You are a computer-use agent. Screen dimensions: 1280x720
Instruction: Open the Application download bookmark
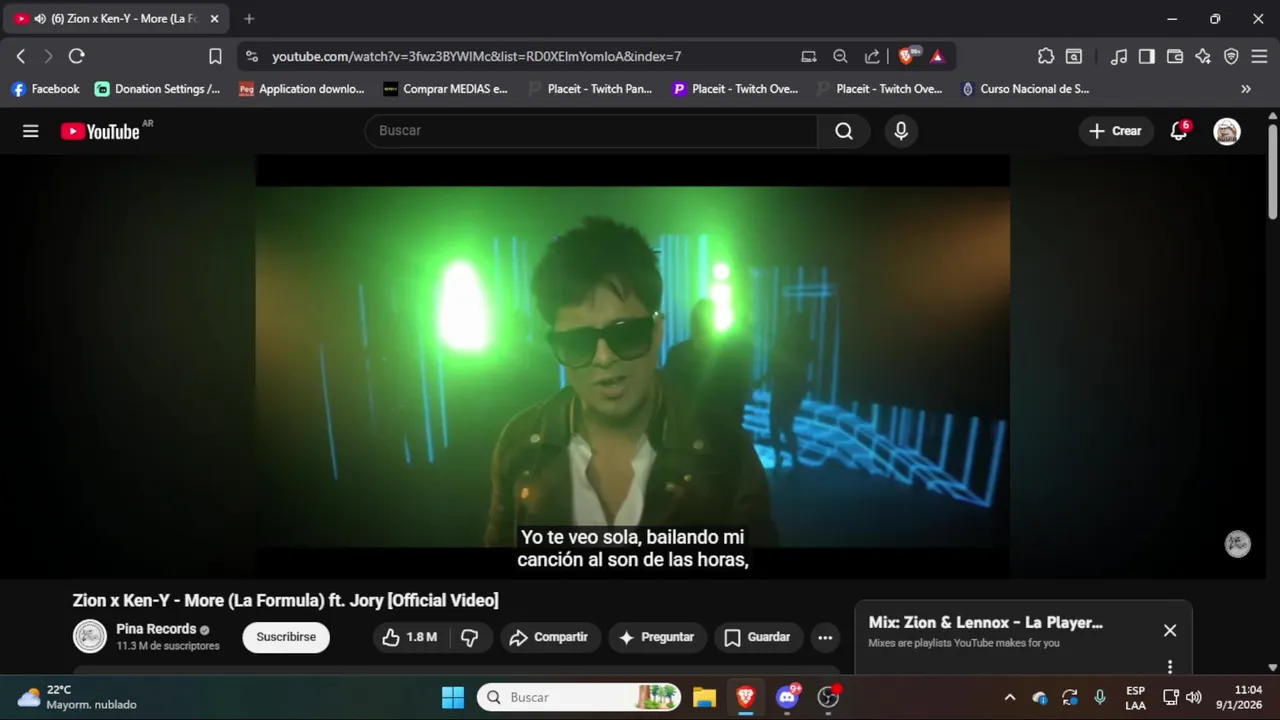tap(302, 89)
